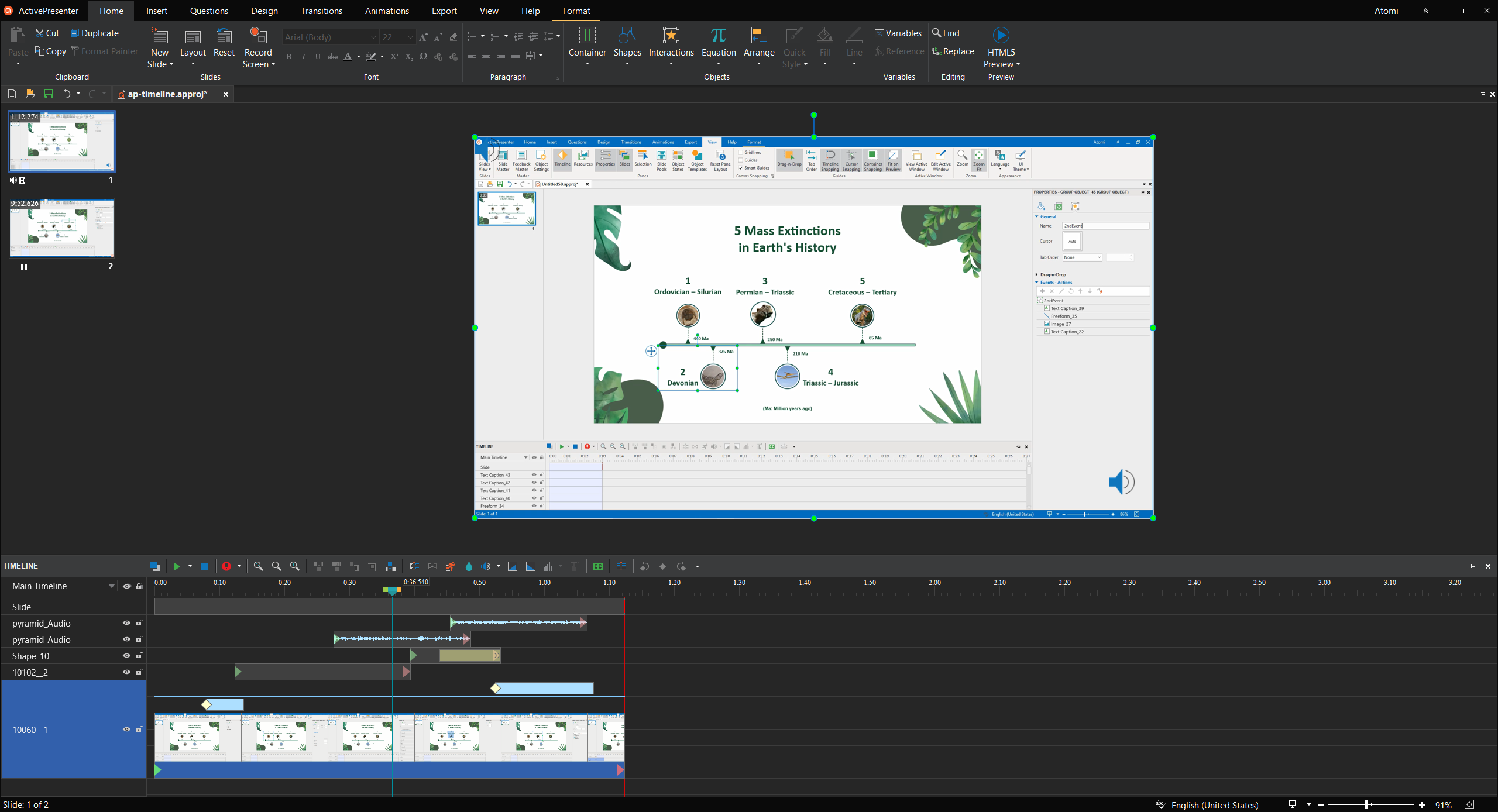Toggle lock for Main Timeline

click(139, 586)
